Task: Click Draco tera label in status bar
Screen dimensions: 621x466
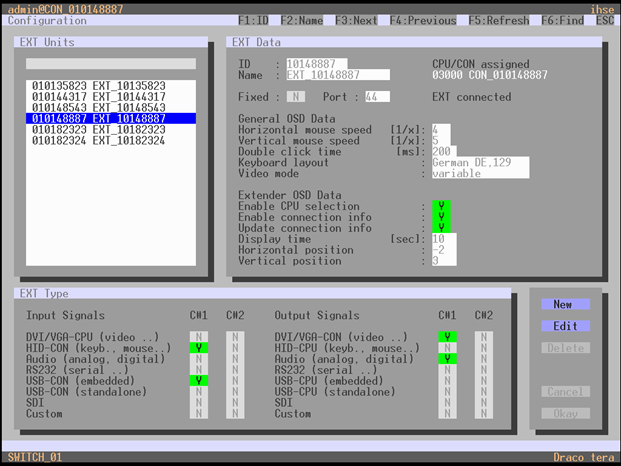Action: [x=584, y=457]
